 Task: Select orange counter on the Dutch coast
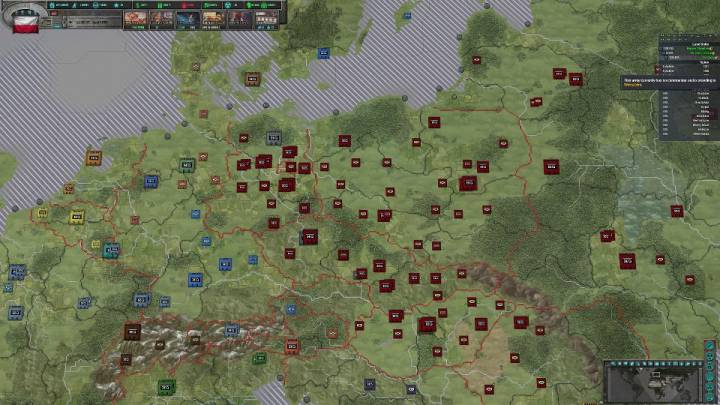pyautogui.click(x=94, y=158)
